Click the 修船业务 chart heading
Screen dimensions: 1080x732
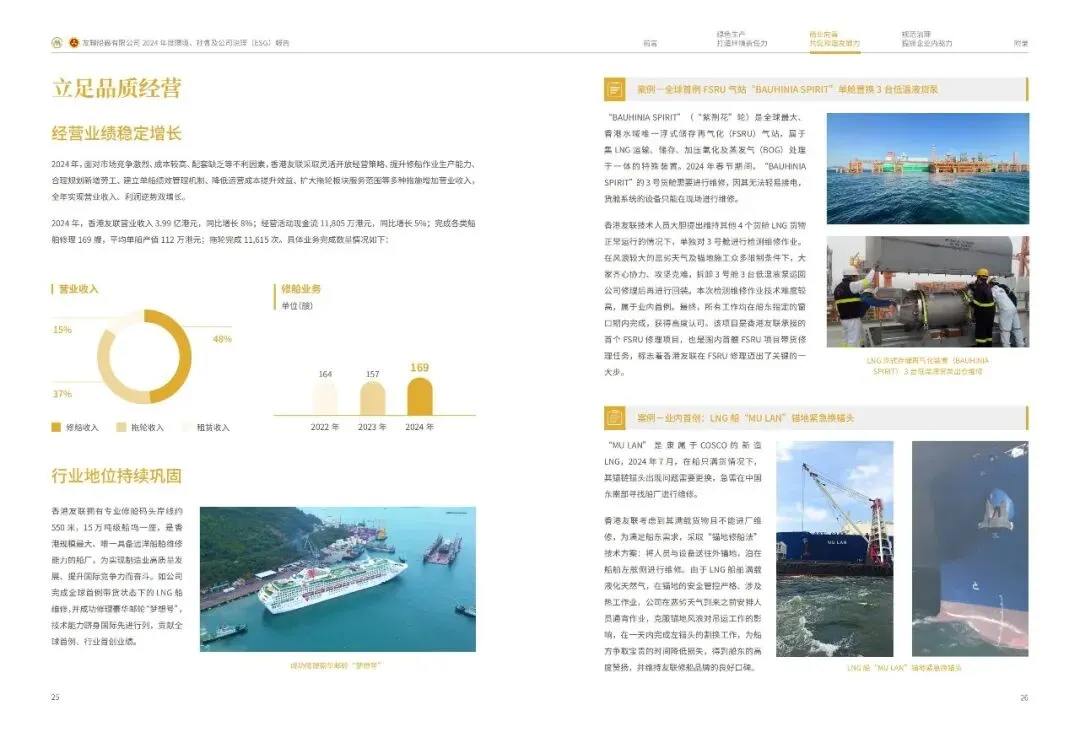(x=301, y=289)
